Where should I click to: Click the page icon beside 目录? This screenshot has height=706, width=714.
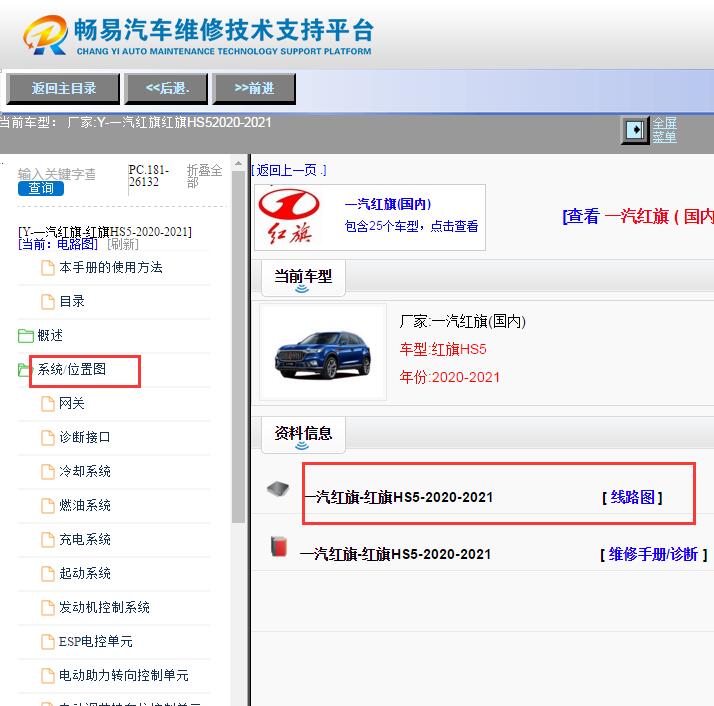tap(48, 302)
